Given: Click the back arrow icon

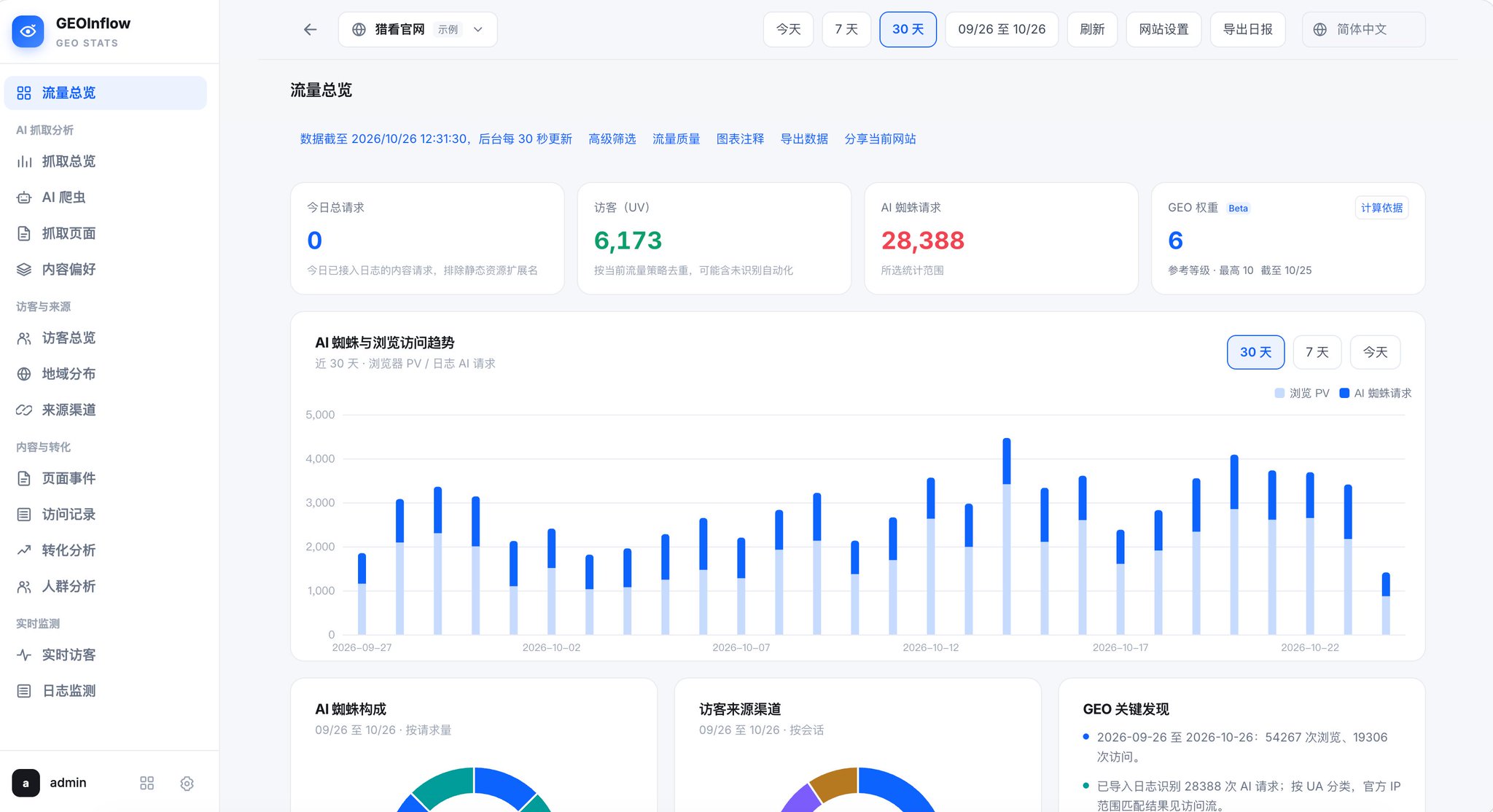Looking at the screenshot, I should tap(311, 30).
